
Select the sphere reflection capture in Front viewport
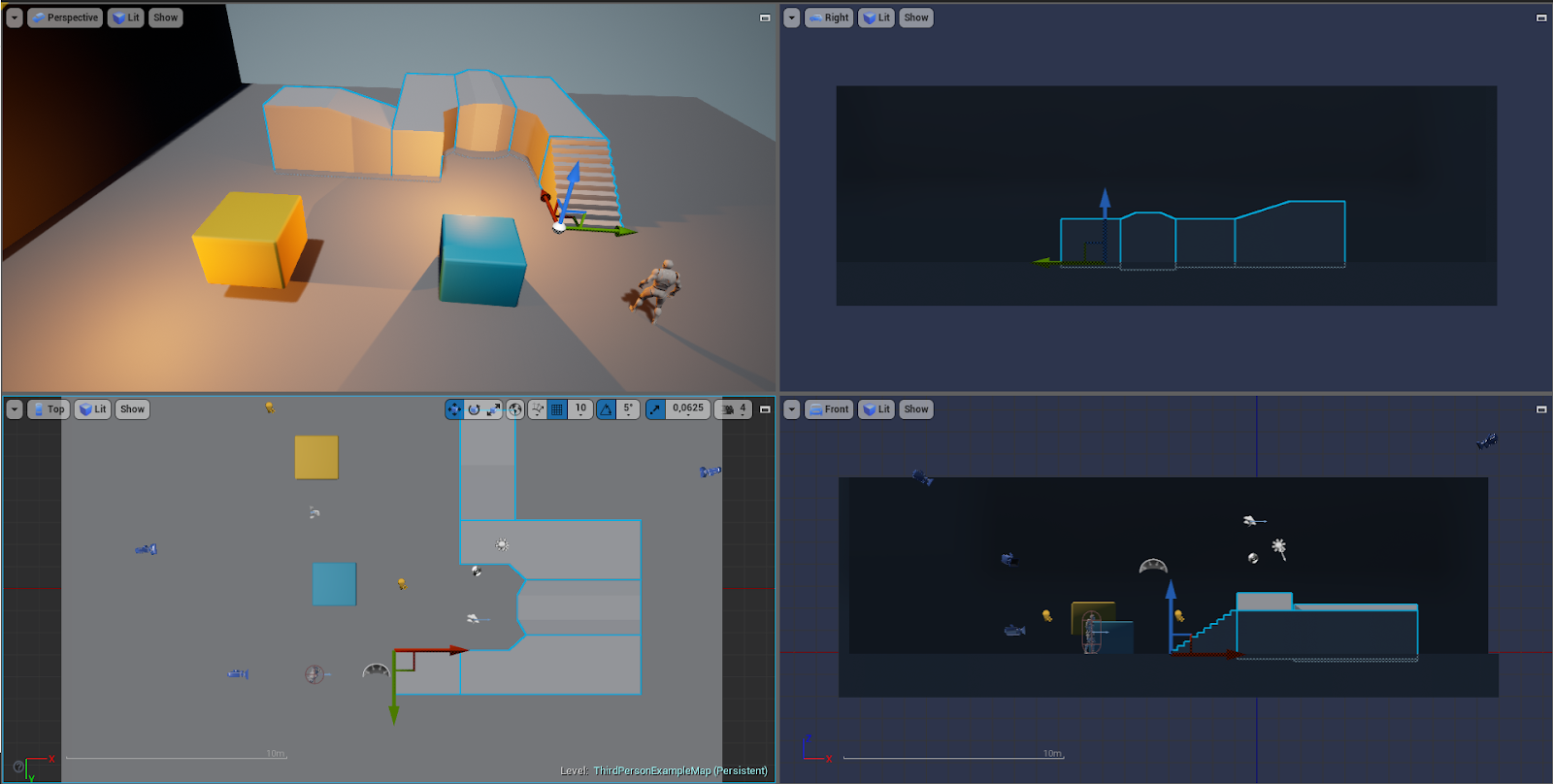pos(1253,558)
